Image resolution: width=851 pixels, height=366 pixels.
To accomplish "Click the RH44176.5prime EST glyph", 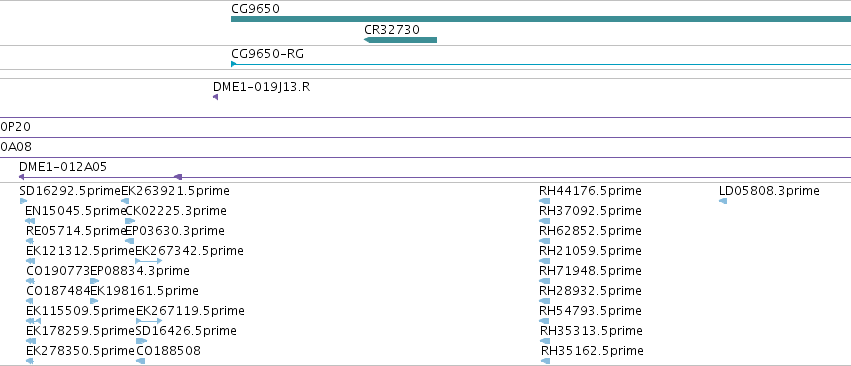I will coord(544,201).
